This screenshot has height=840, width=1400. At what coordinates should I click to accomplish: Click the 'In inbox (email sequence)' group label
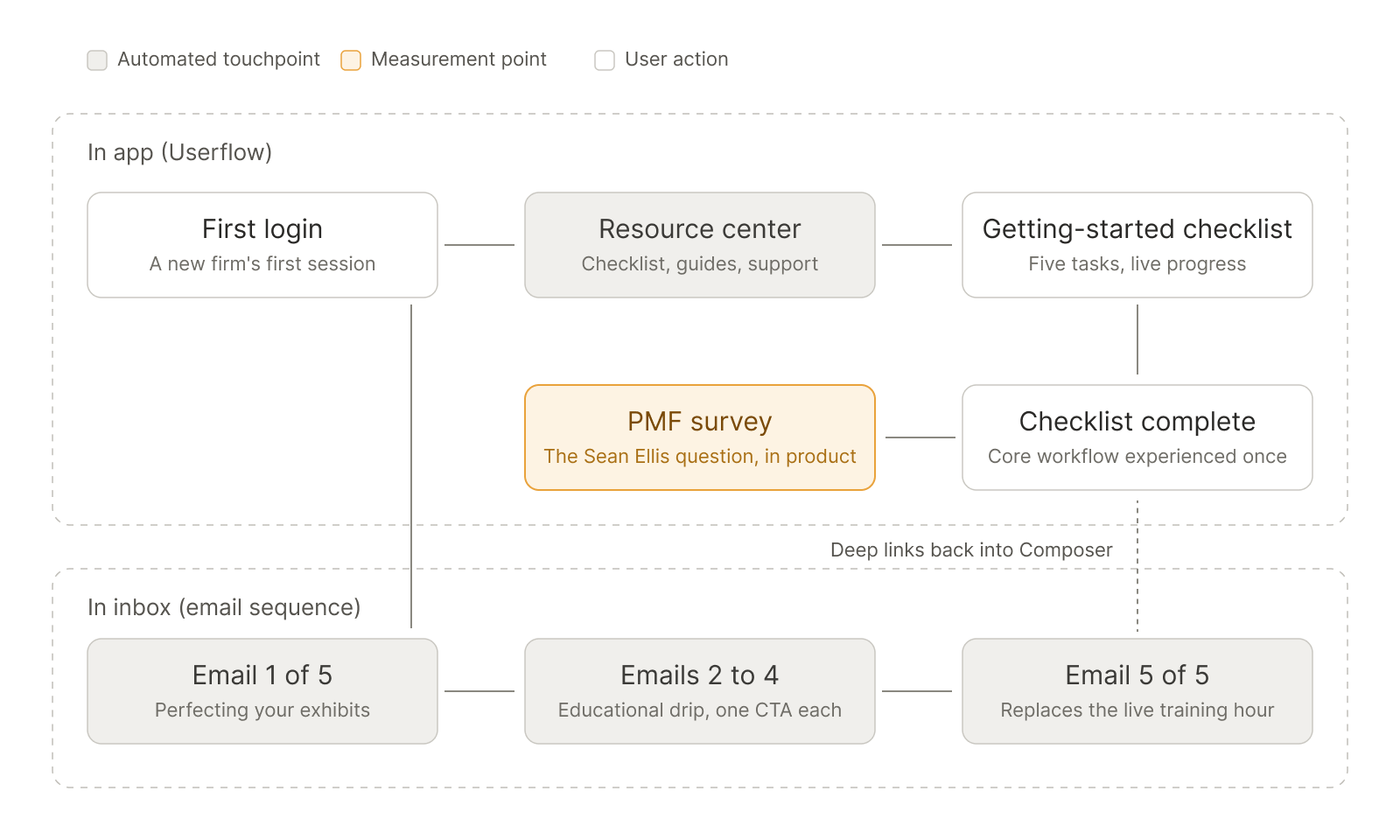click(x=224, y=607)
